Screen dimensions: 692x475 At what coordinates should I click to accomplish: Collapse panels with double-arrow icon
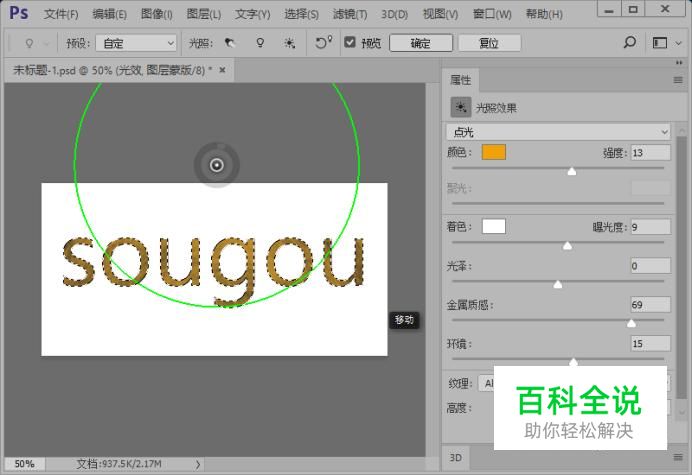click(679, 63)
